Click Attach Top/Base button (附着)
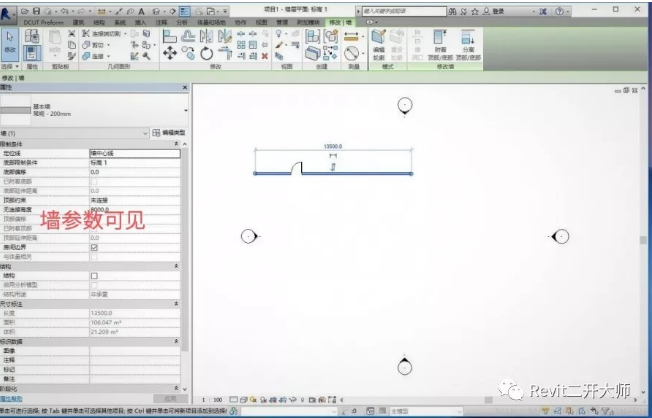 pyautogui.click(x=440, y=44)
